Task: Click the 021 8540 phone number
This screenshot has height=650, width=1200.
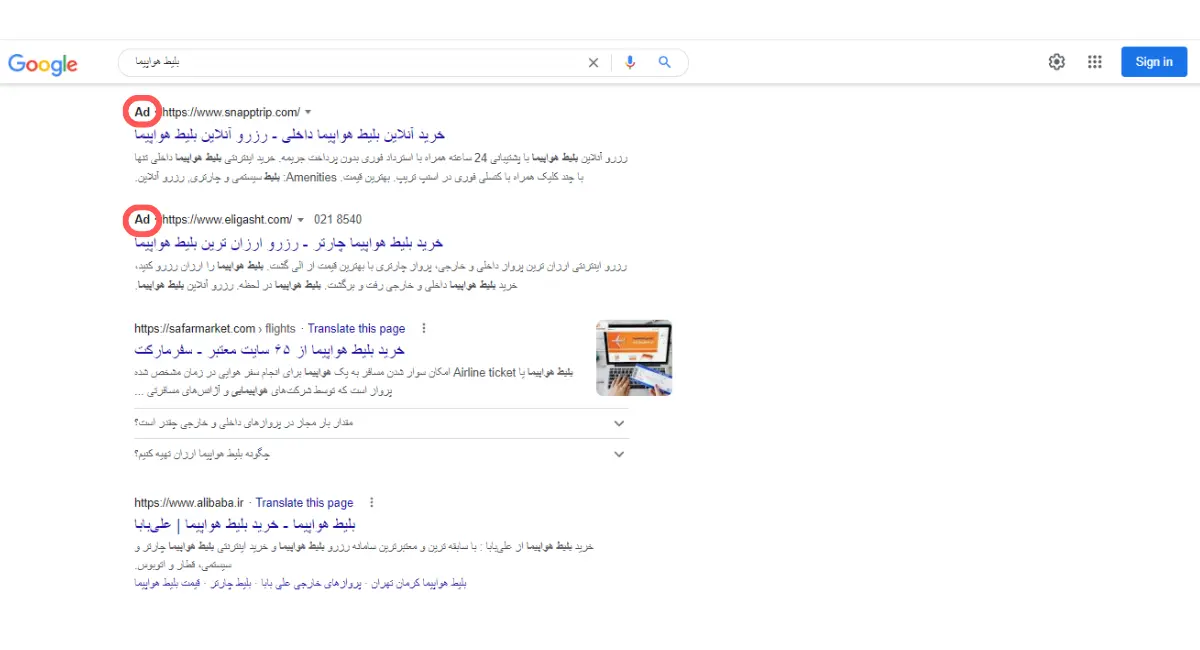Action: point(338,220)
